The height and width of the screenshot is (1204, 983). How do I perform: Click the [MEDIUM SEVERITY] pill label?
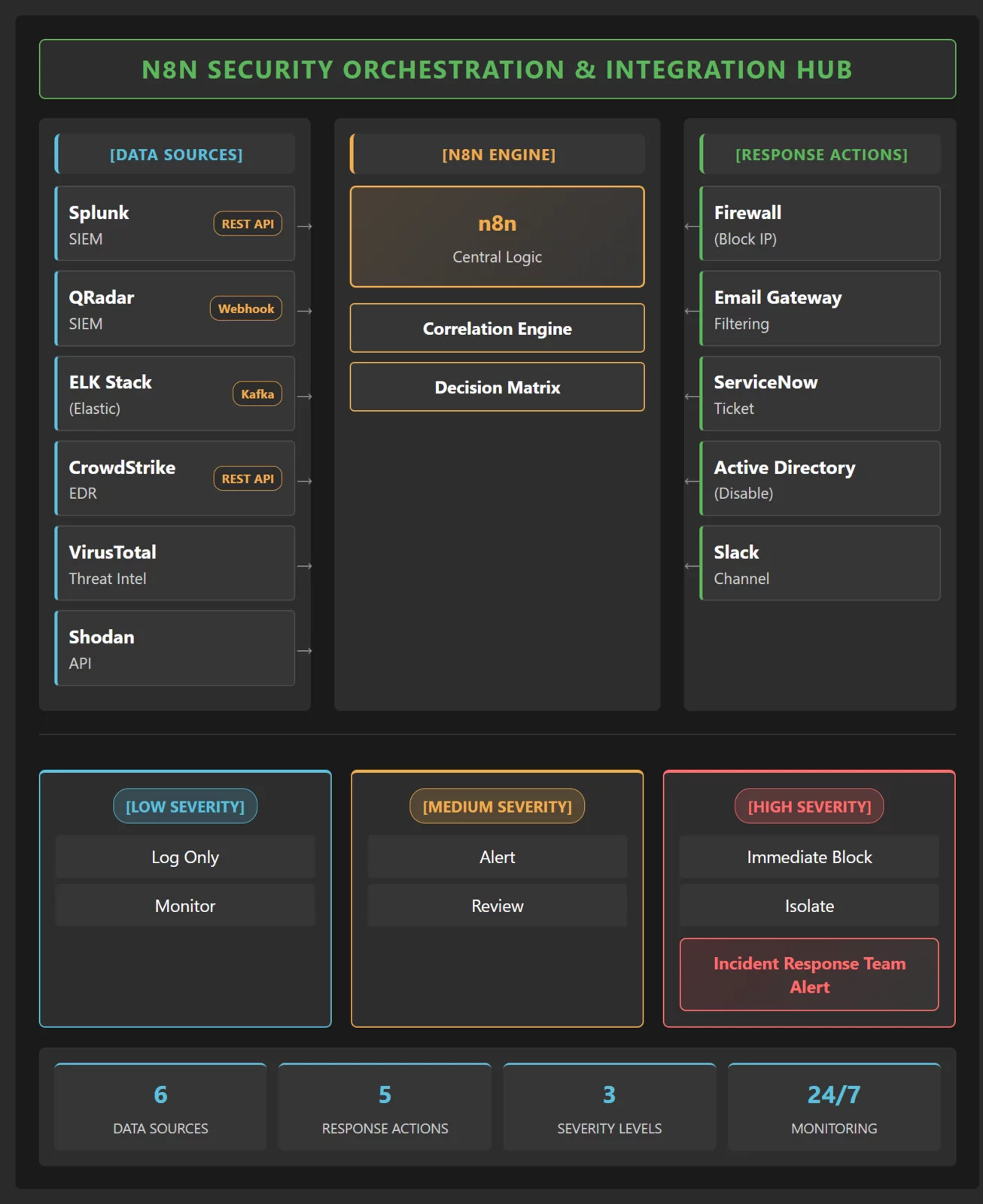coord(498,806)
